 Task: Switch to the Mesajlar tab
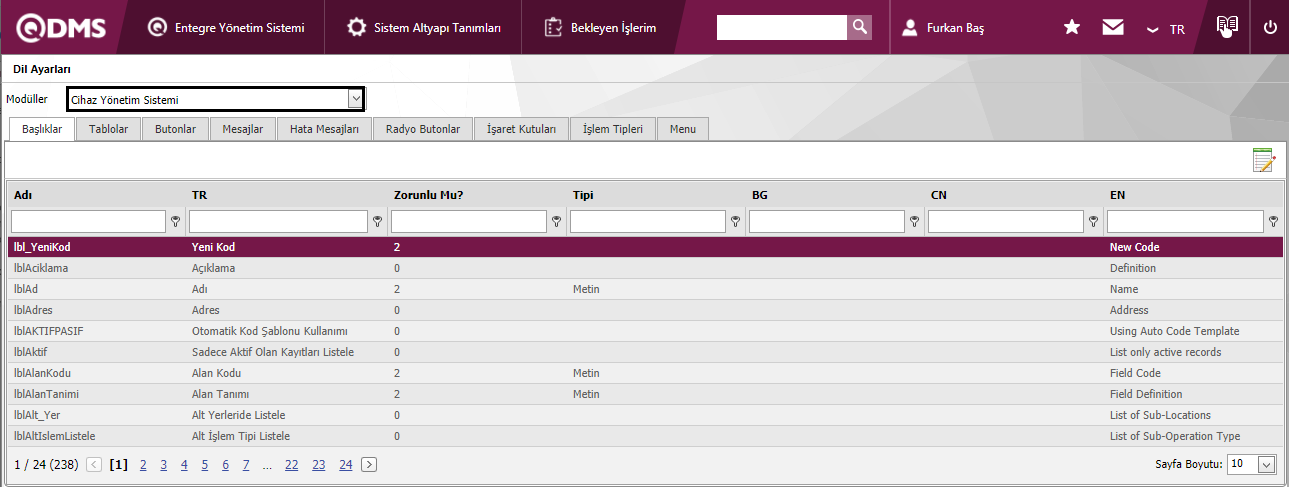[x=242, y=129]
